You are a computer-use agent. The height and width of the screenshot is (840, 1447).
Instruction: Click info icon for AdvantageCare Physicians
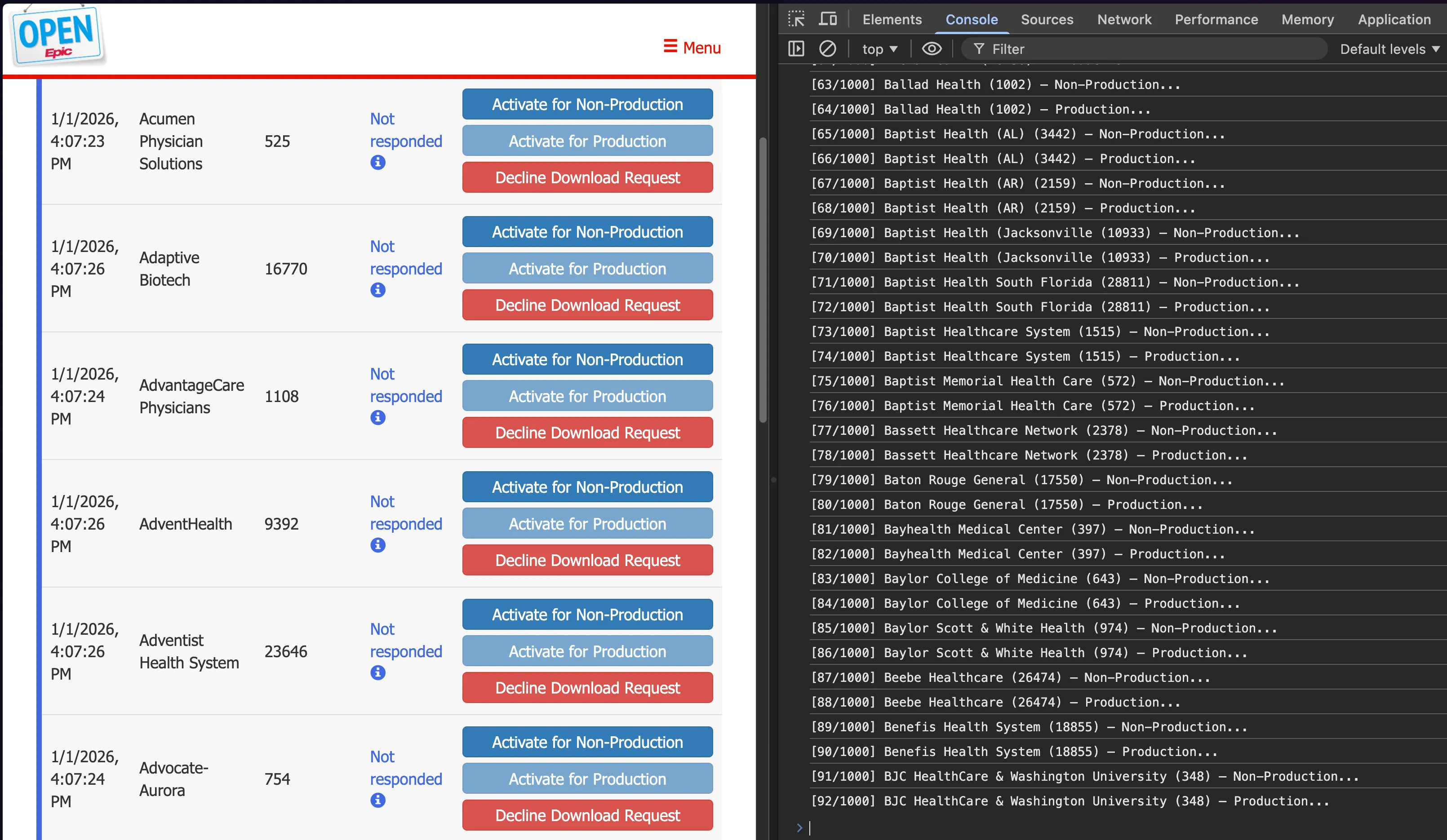378,417
